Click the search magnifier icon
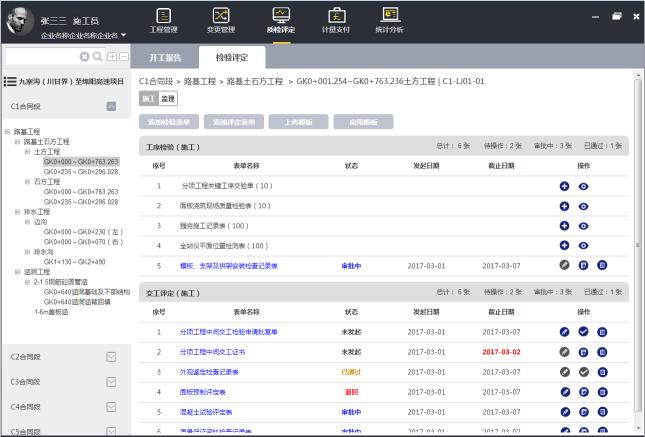The height and width of the screenshot is (437, 645). click(x=97, y=57)
